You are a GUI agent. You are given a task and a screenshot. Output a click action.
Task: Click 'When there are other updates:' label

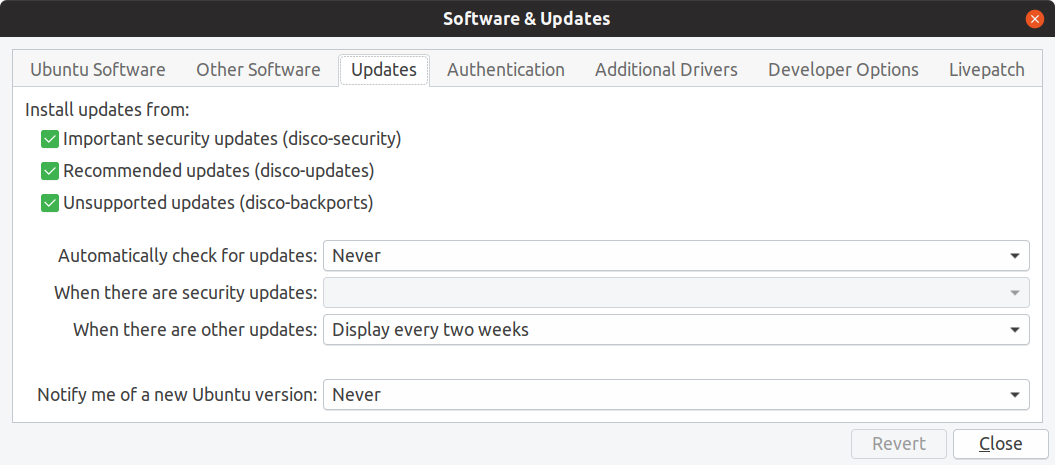[x=195, y=330]
